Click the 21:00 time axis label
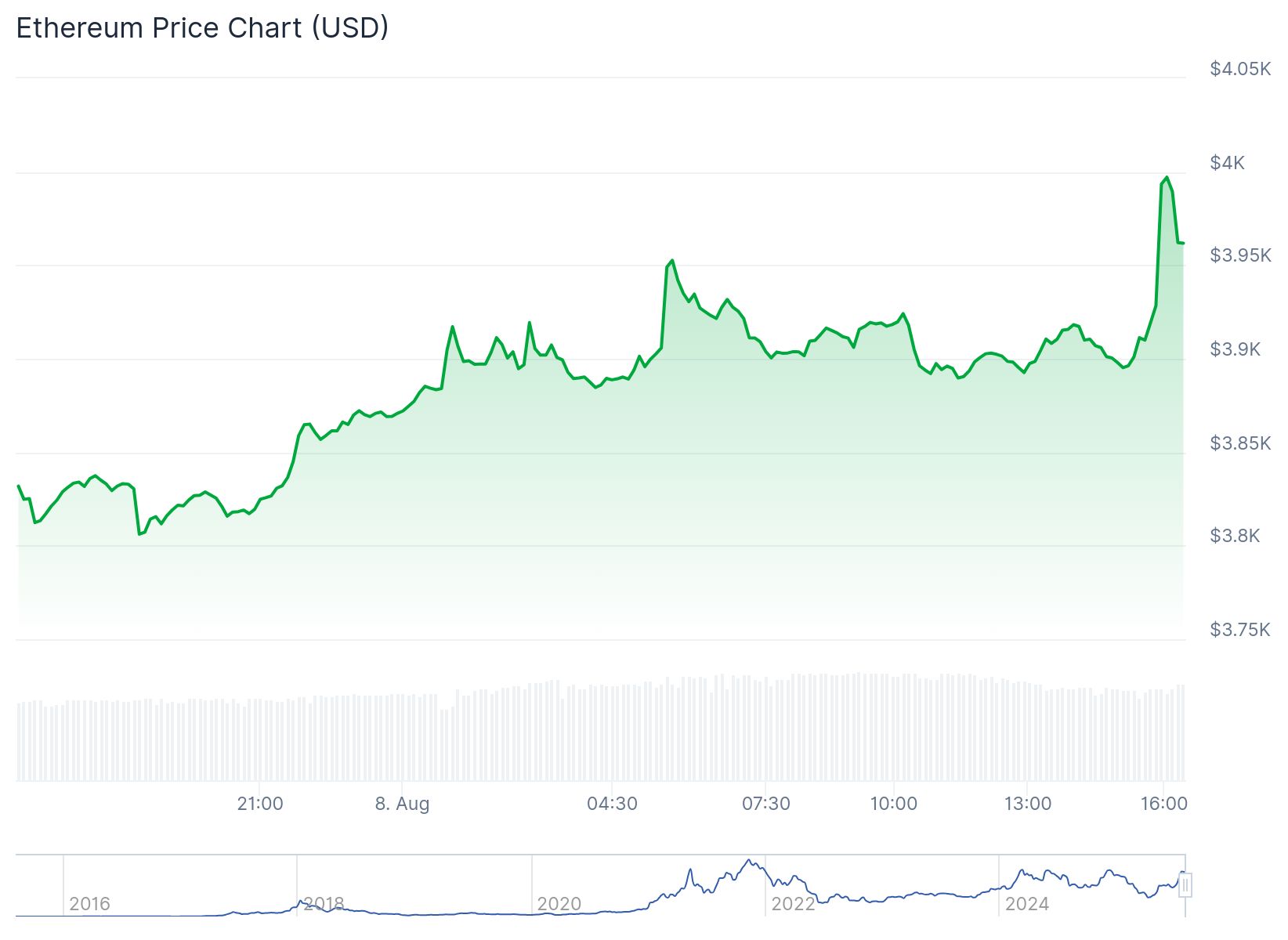 (x=260, y=804)
